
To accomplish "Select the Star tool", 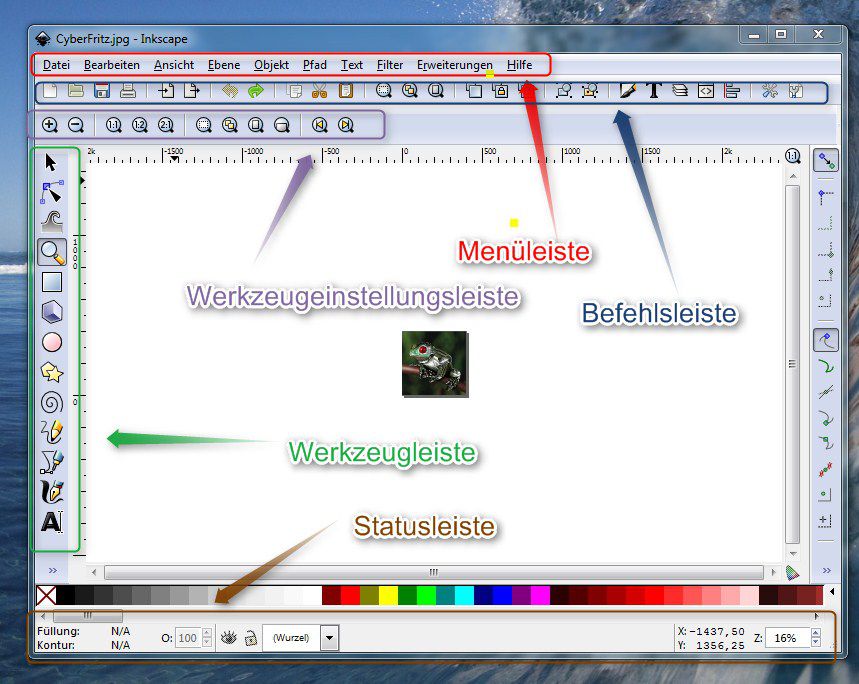I will (x=52, y=372).
